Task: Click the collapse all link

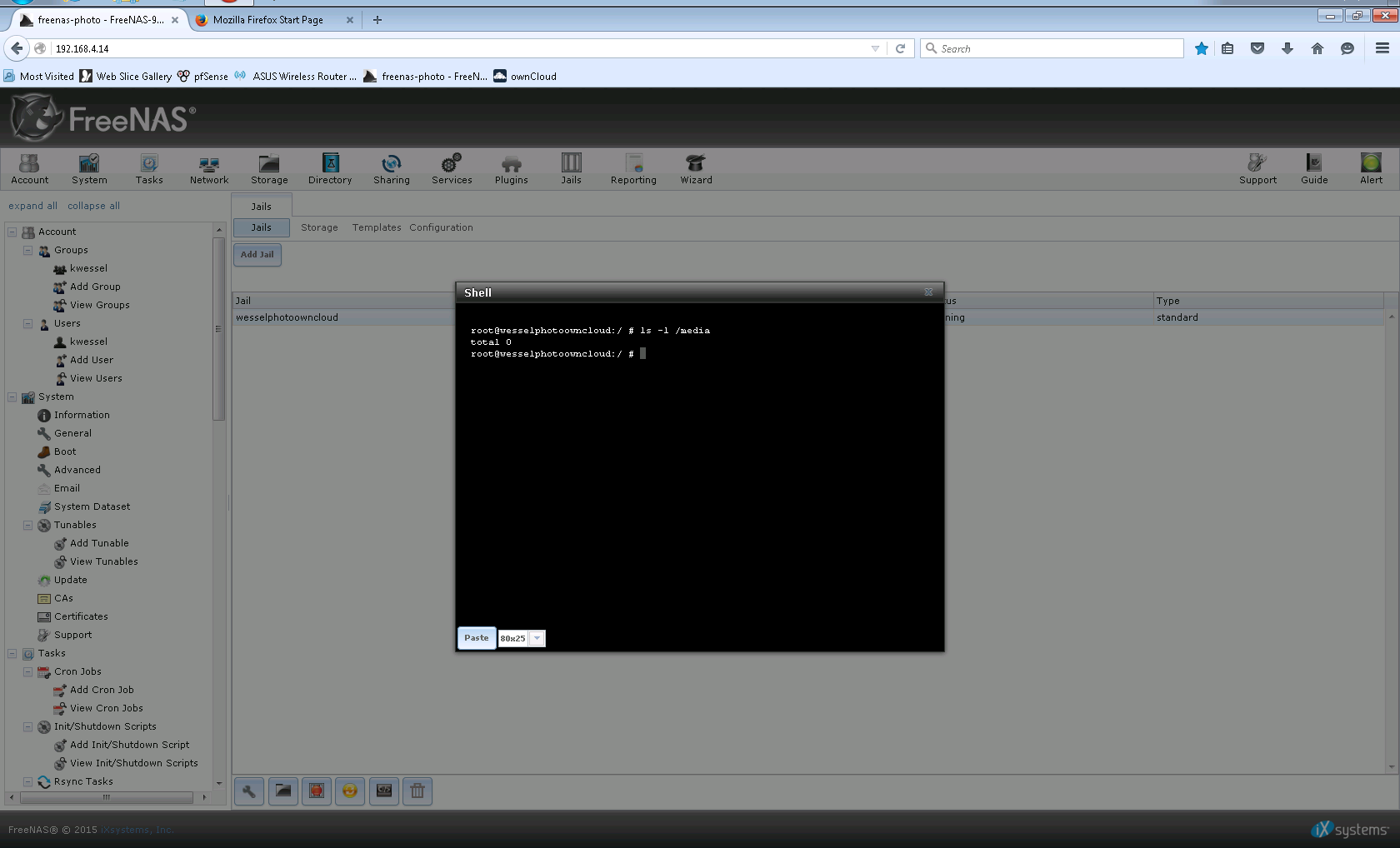Action: tap(93, 206)
